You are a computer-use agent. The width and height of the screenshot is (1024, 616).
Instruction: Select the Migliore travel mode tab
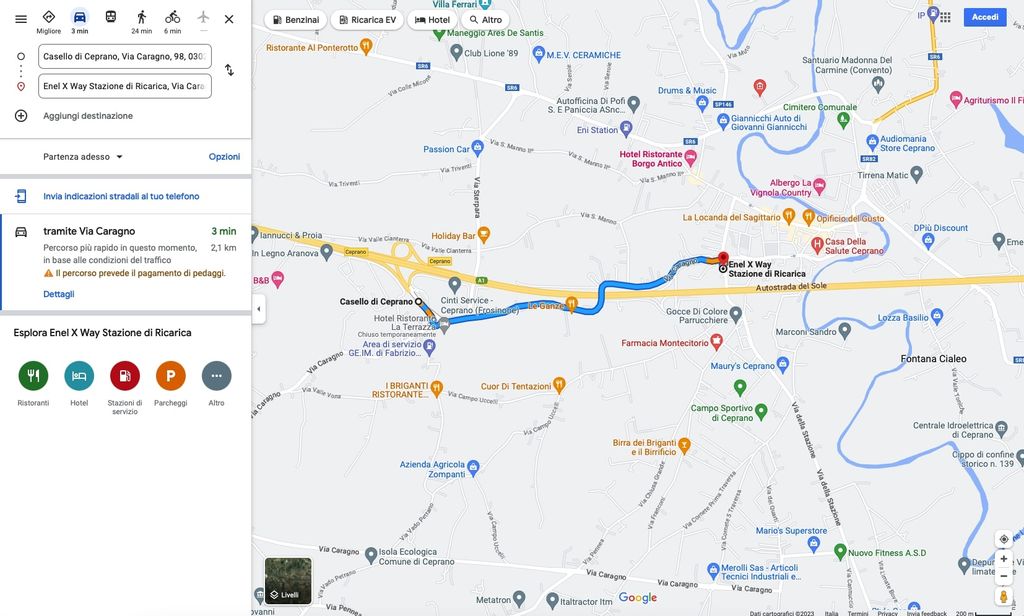coord(48,21)
